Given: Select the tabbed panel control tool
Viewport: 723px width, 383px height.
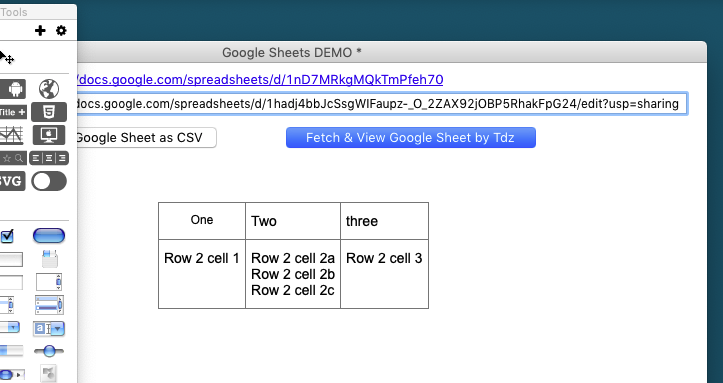Looking at the screenshot, I should 49,259.
